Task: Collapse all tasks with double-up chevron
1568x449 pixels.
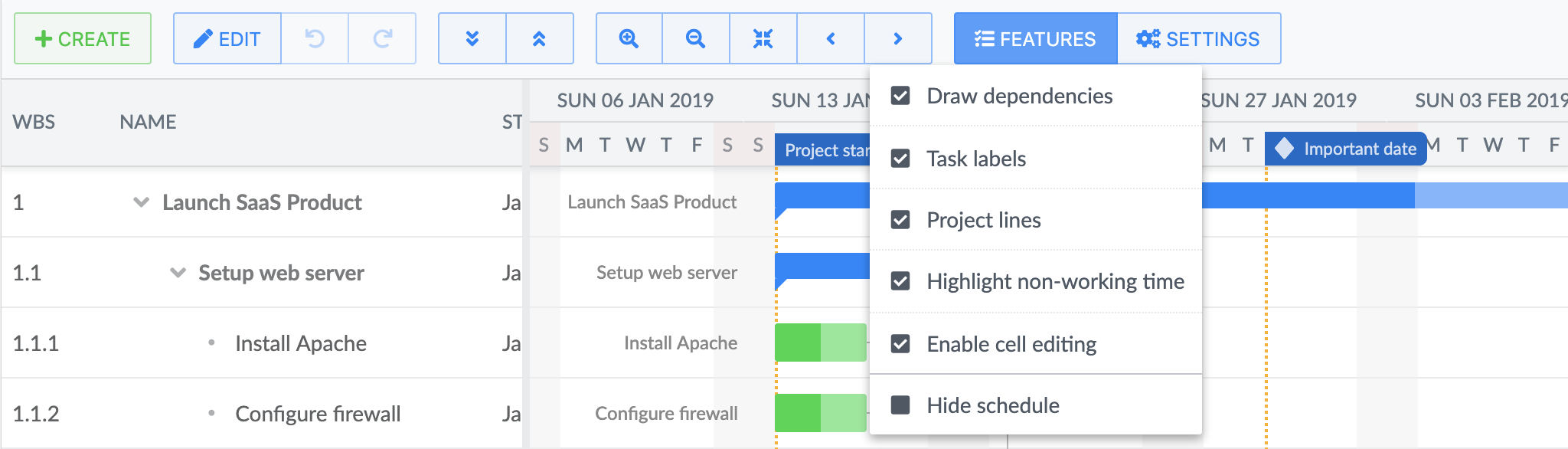Action: [x=539, y=38]
